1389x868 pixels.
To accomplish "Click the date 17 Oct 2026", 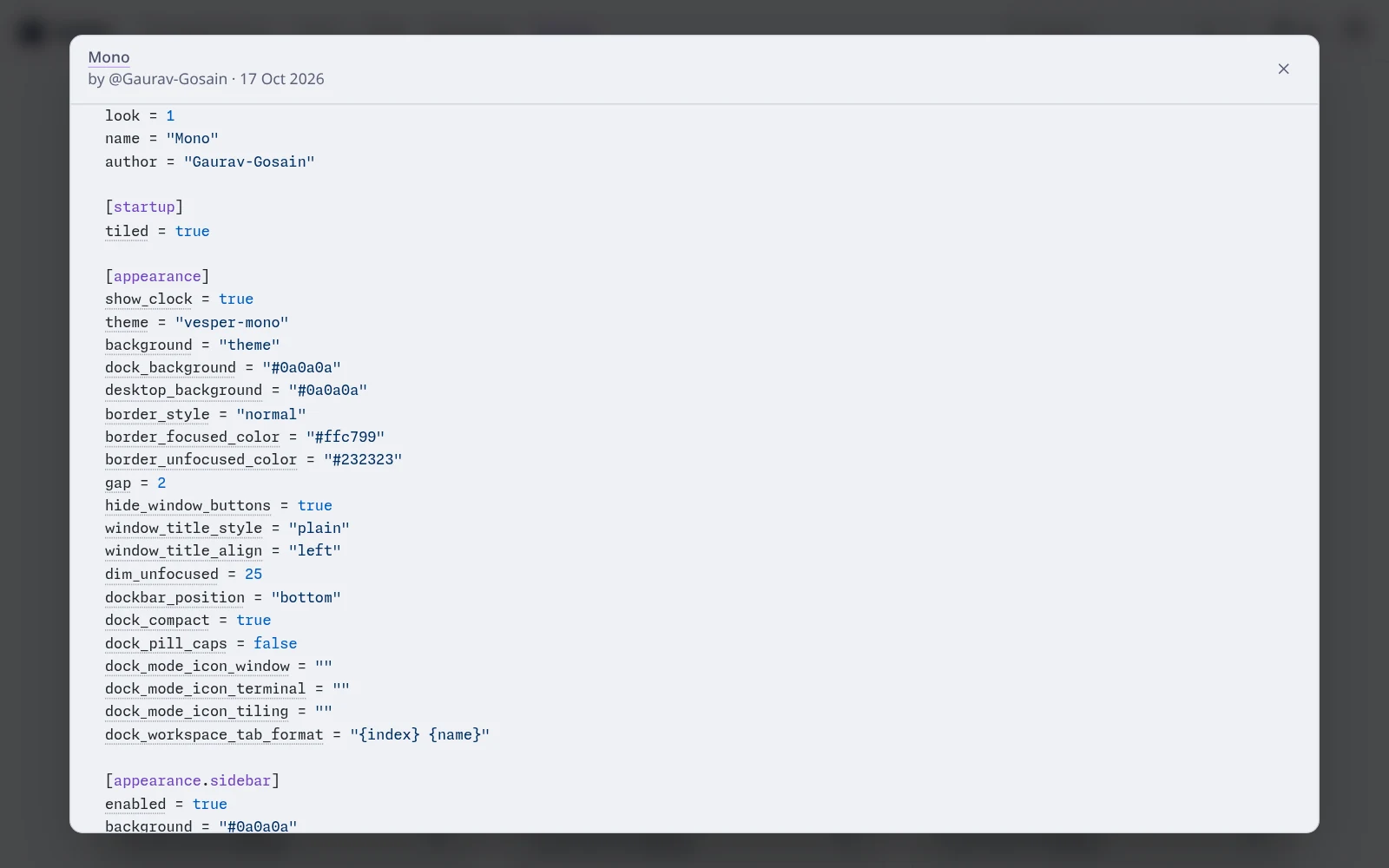I will 282,79.
